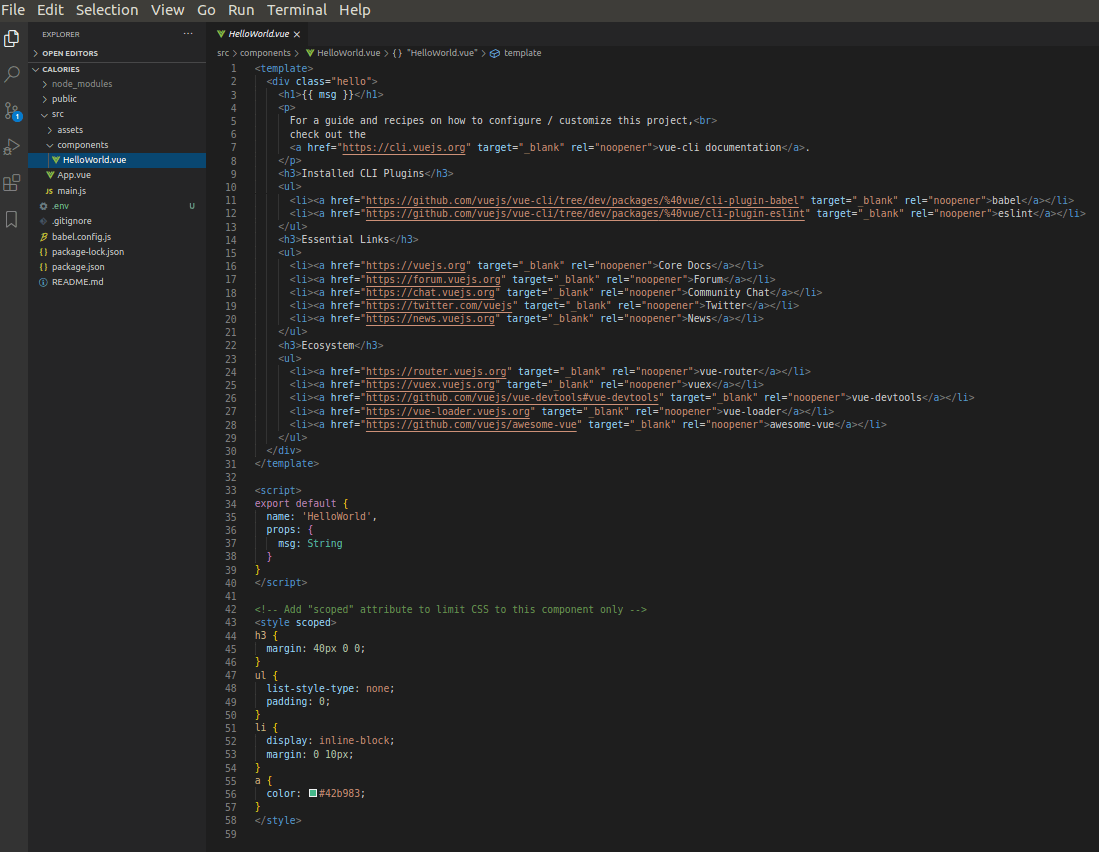
Task: Collapse the src folder
Action: (x=46, y=114)
